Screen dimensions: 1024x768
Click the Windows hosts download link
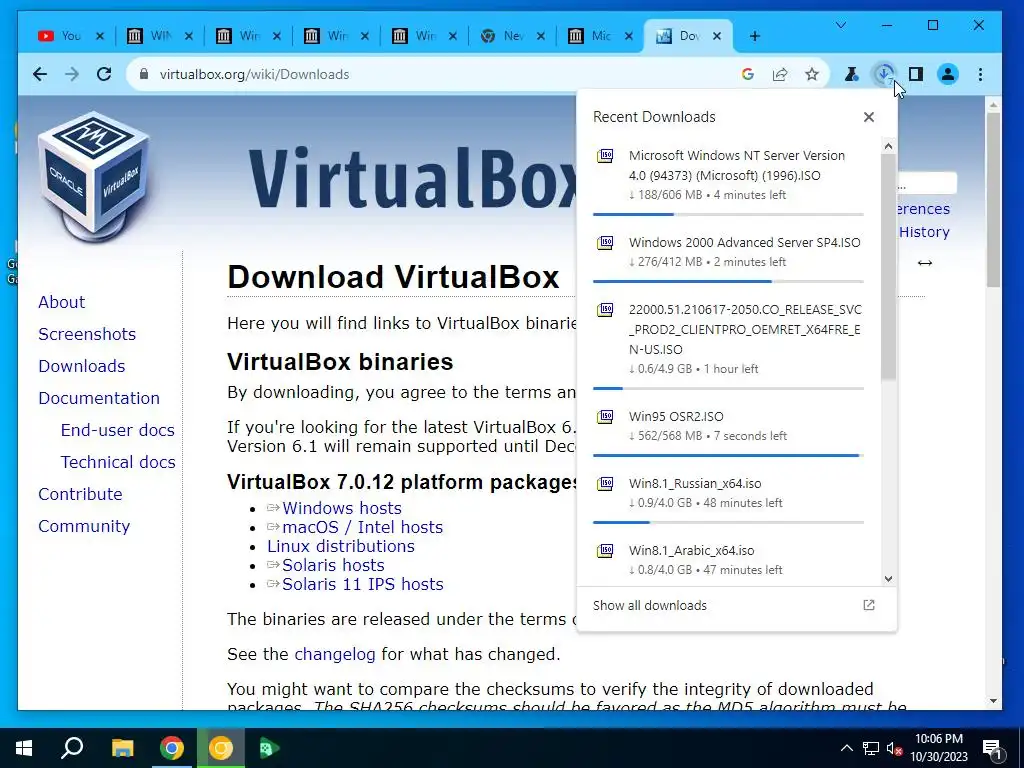pos(342,508)
